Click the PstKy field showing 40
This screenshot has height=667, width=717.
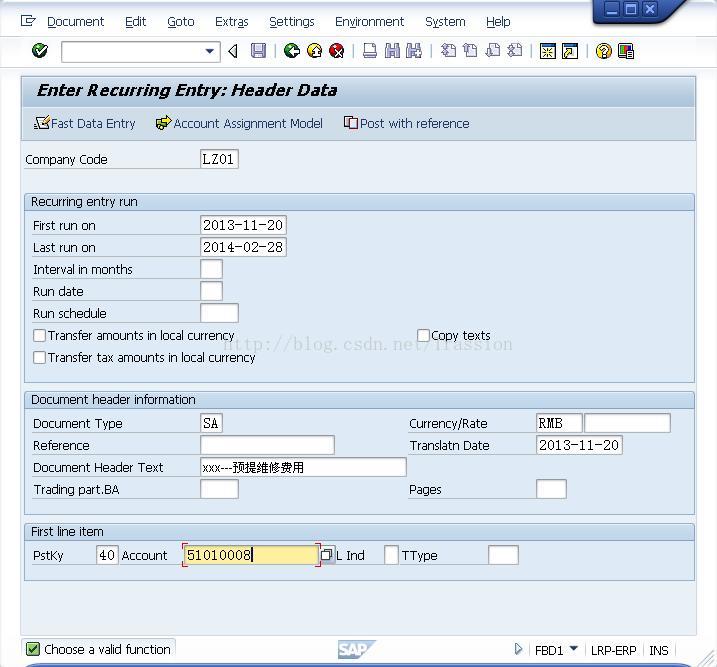pos(107,555)
